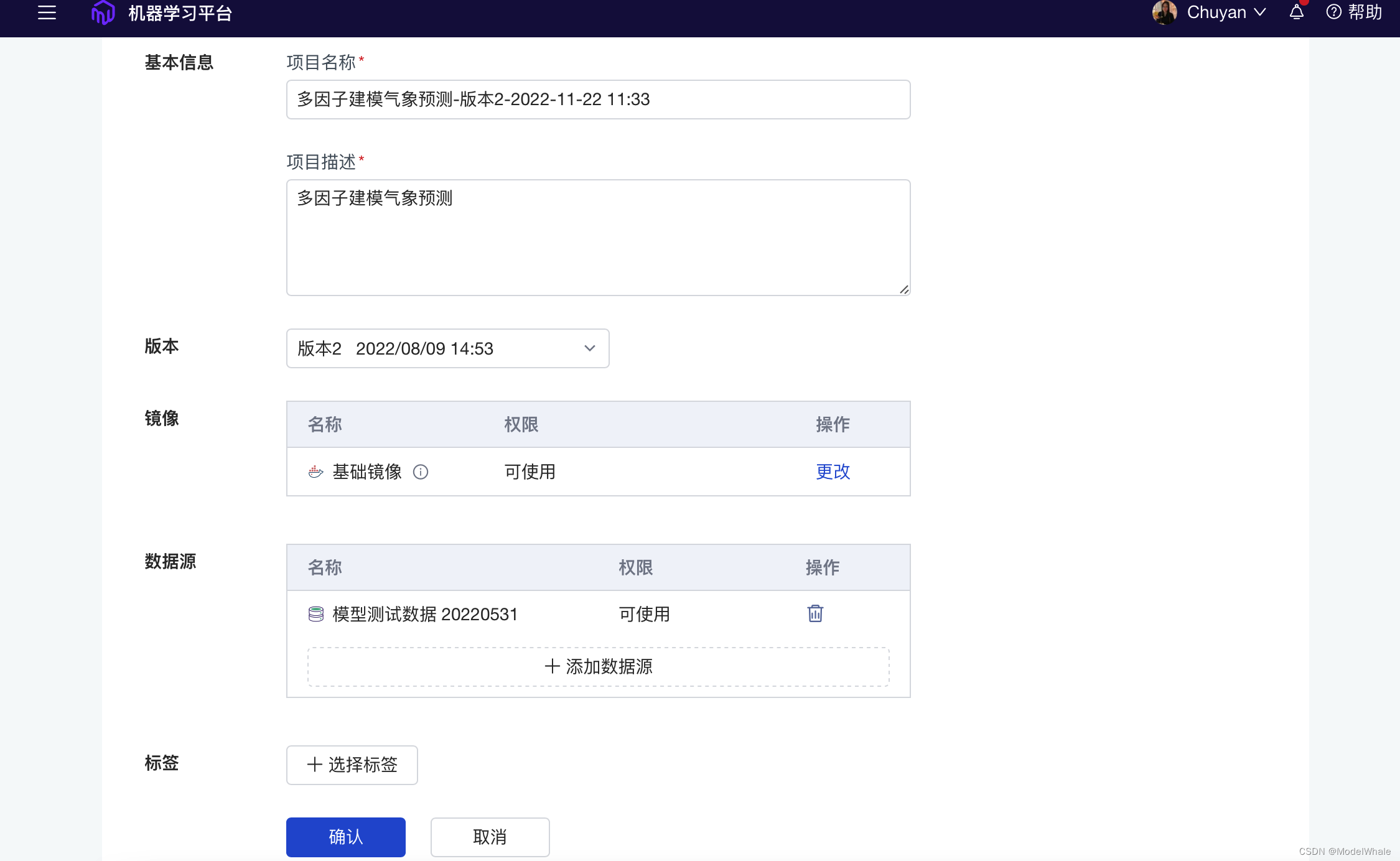Click 添加数据源 to add a source
This screenshot has height=861, width=1400.
(598, 667)
